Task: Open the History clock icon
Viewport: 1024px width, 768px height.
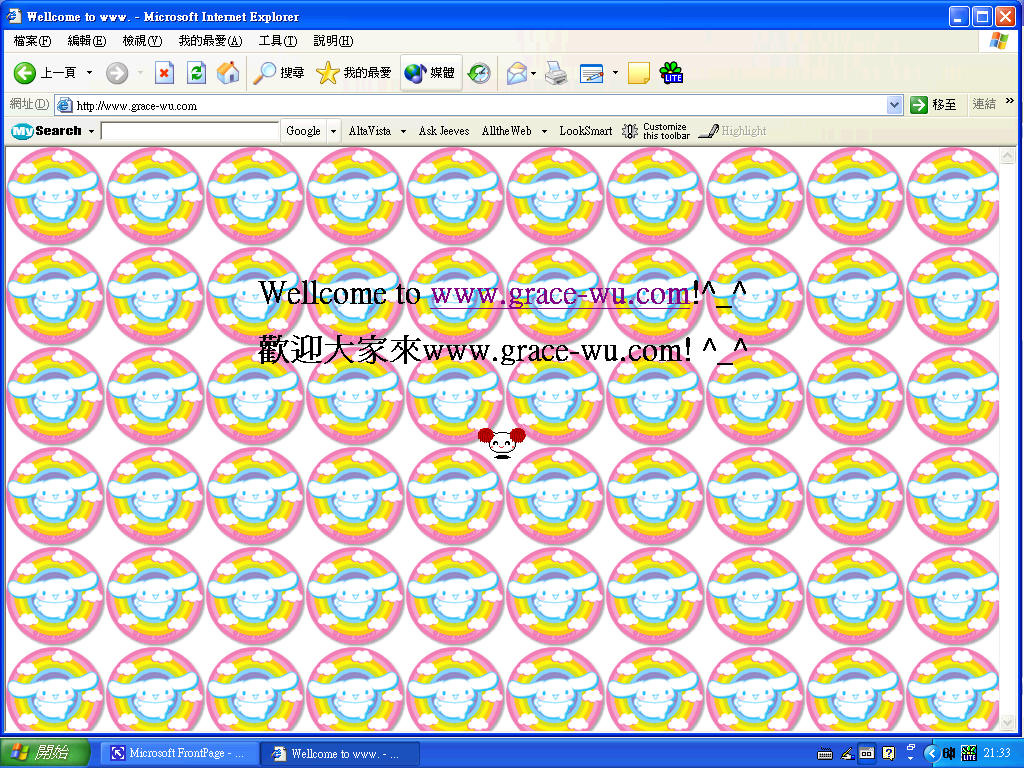Action: 479,72
